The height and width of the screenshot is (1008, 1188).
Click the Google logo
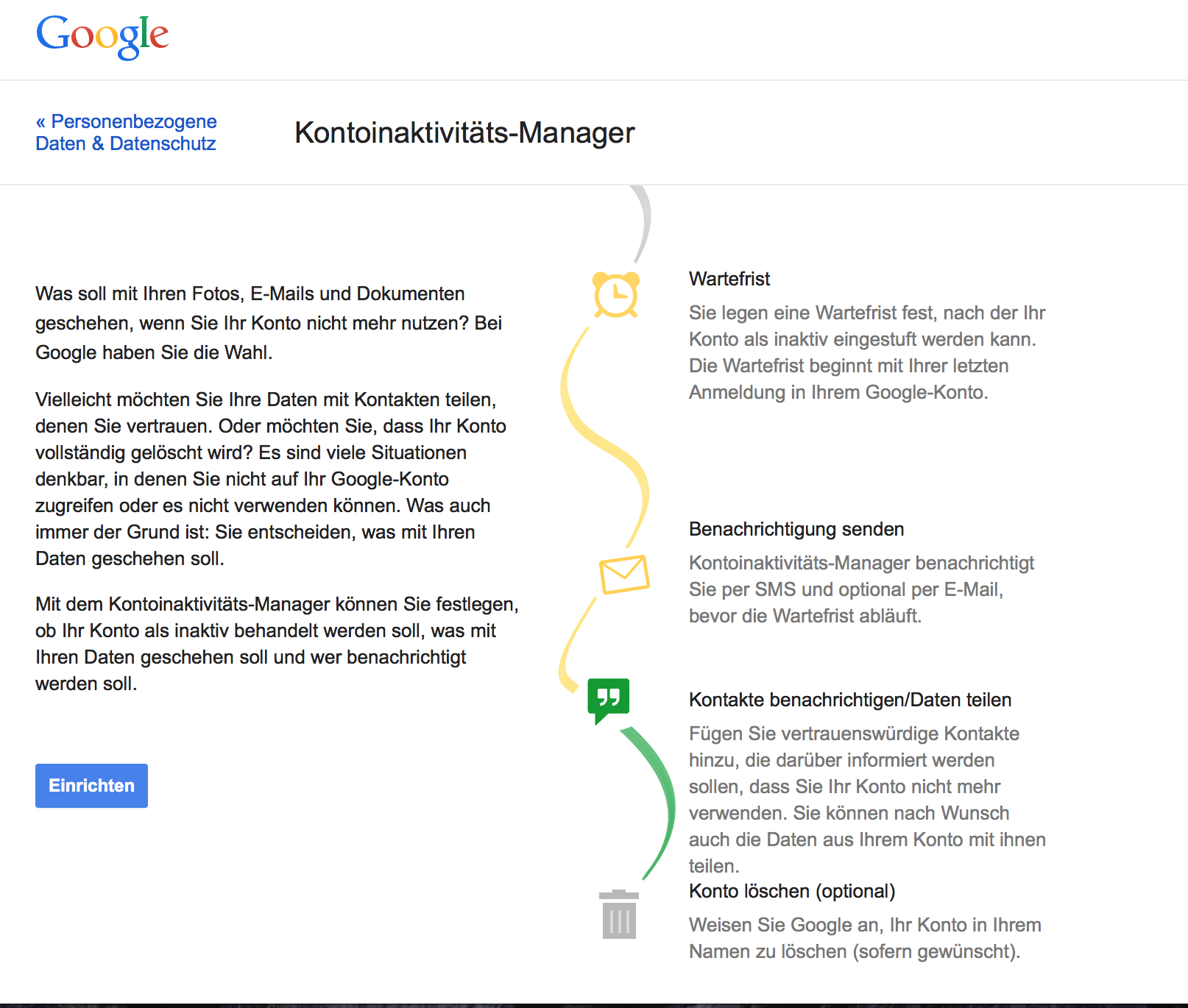tap(102, 36)
